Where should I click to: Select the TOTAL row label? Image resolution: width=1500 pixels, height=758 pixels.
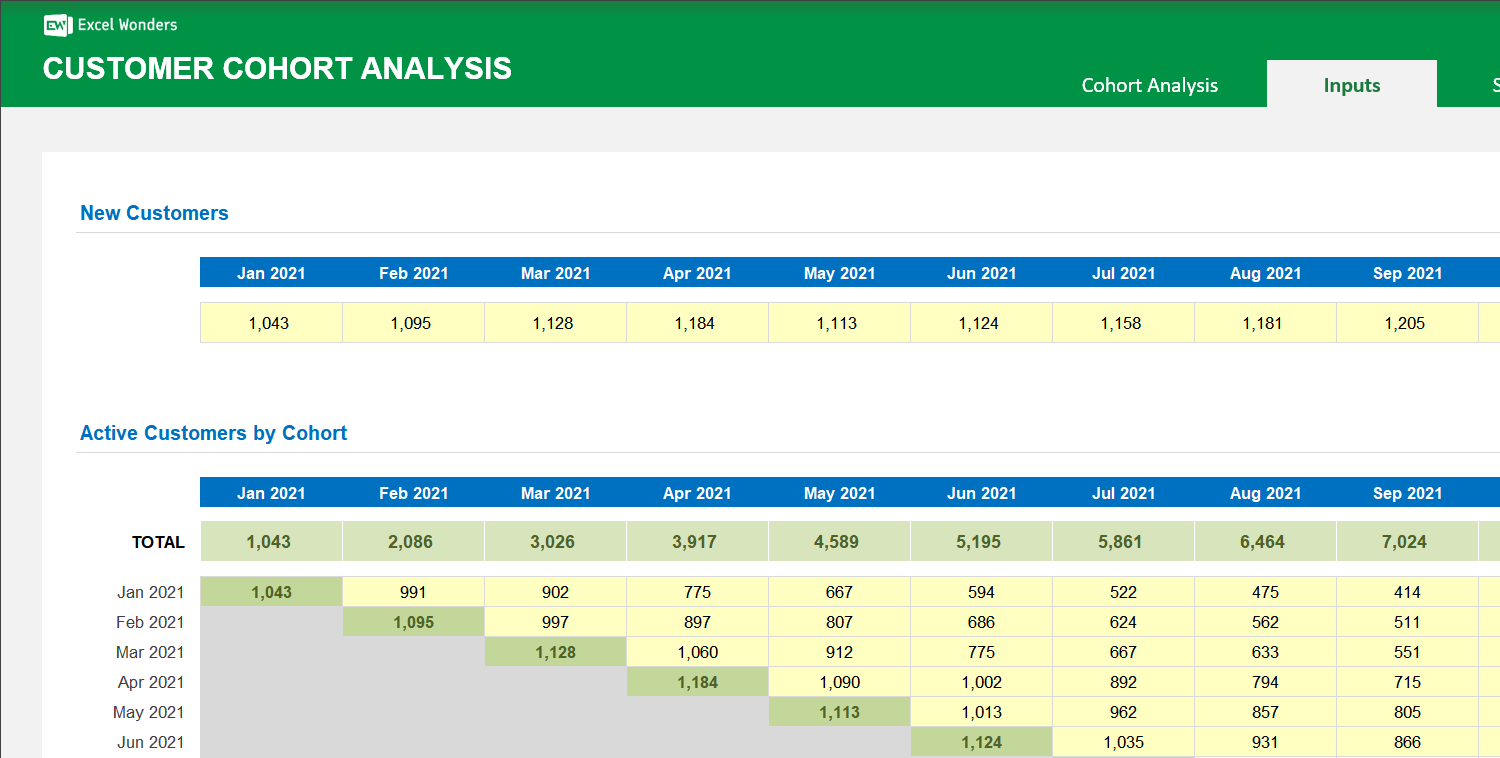[x=158, y=542]
